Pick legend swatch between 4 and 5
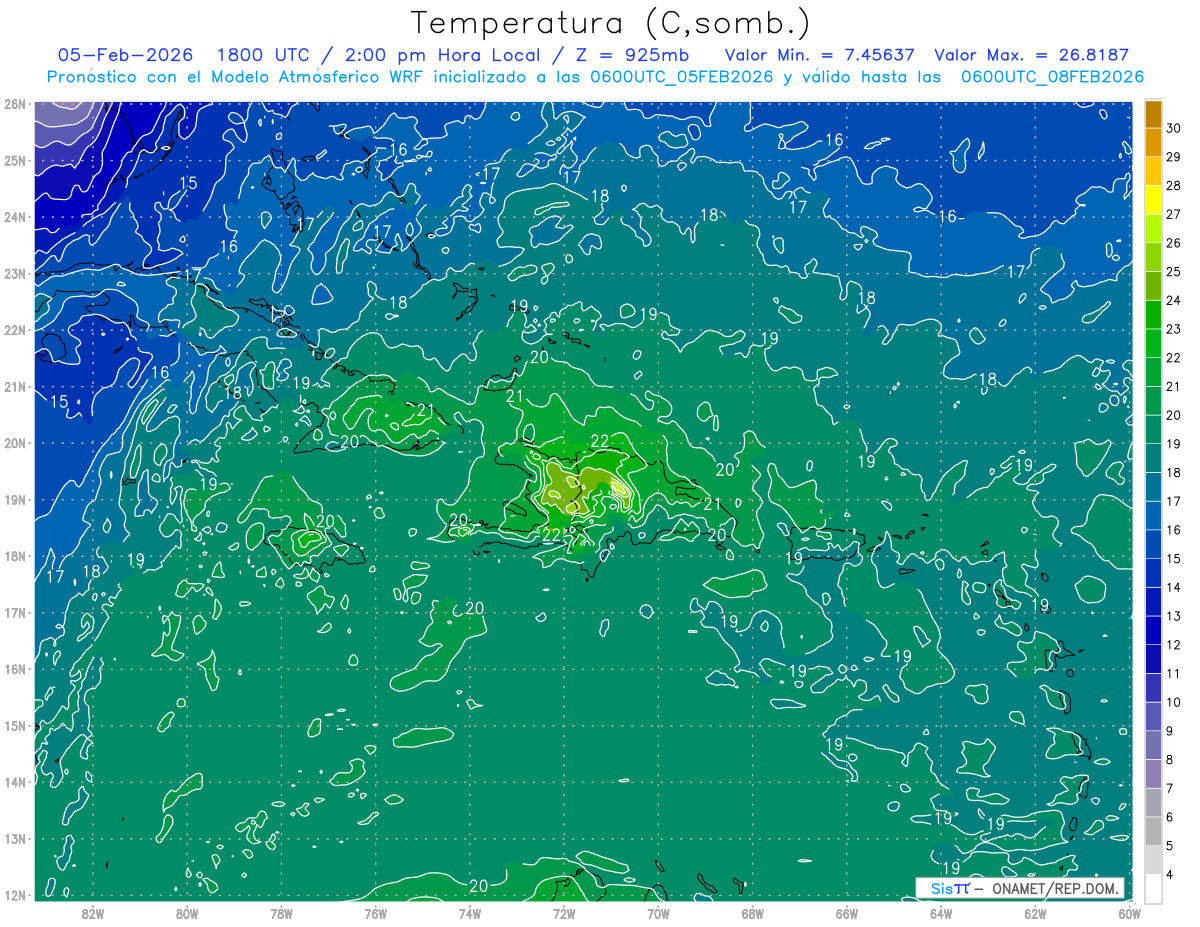1200x927 pixels. 1153,860
